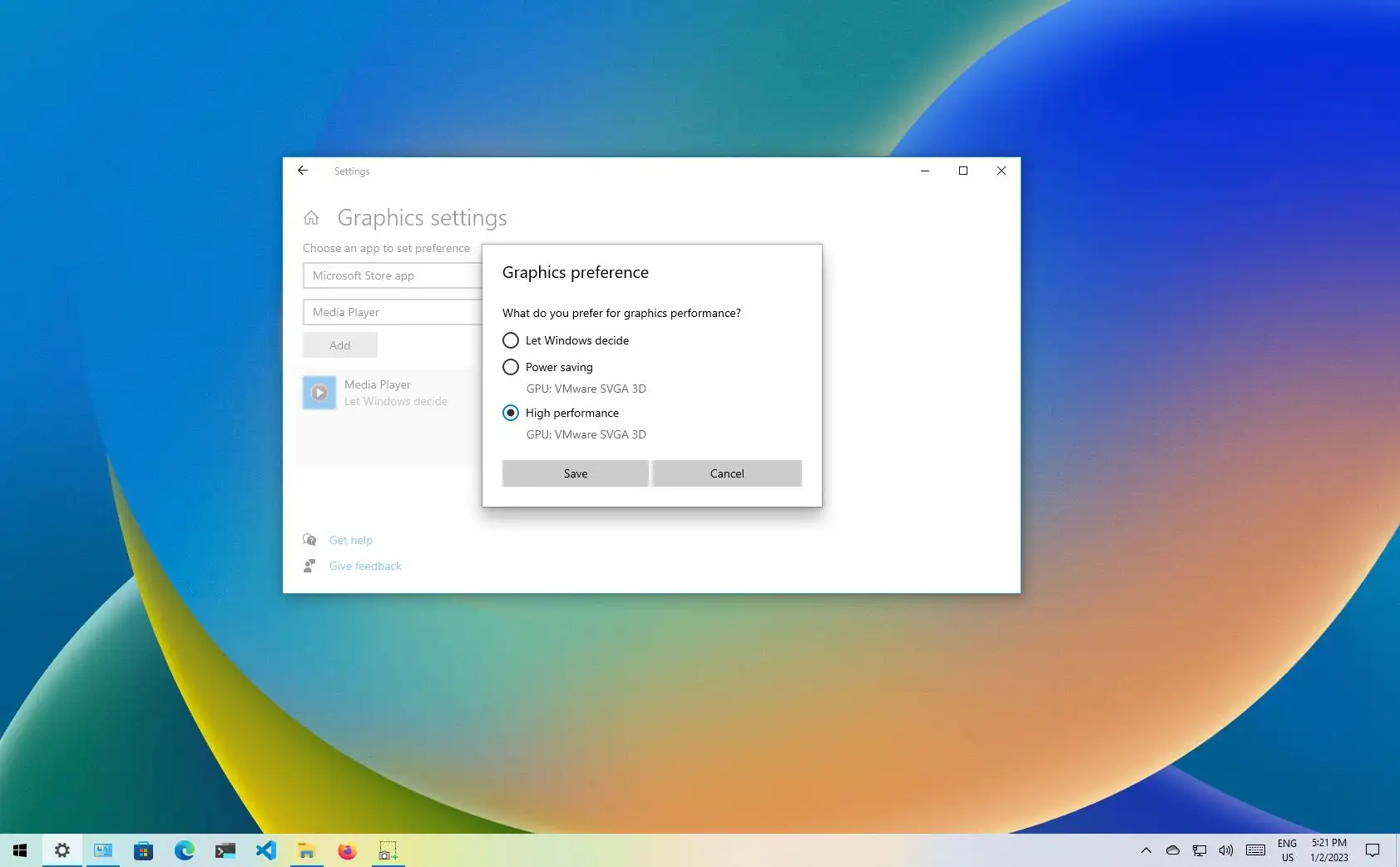
Task: Open the Snipping Tool from the taskbar
Action: [x=388, y=850]
